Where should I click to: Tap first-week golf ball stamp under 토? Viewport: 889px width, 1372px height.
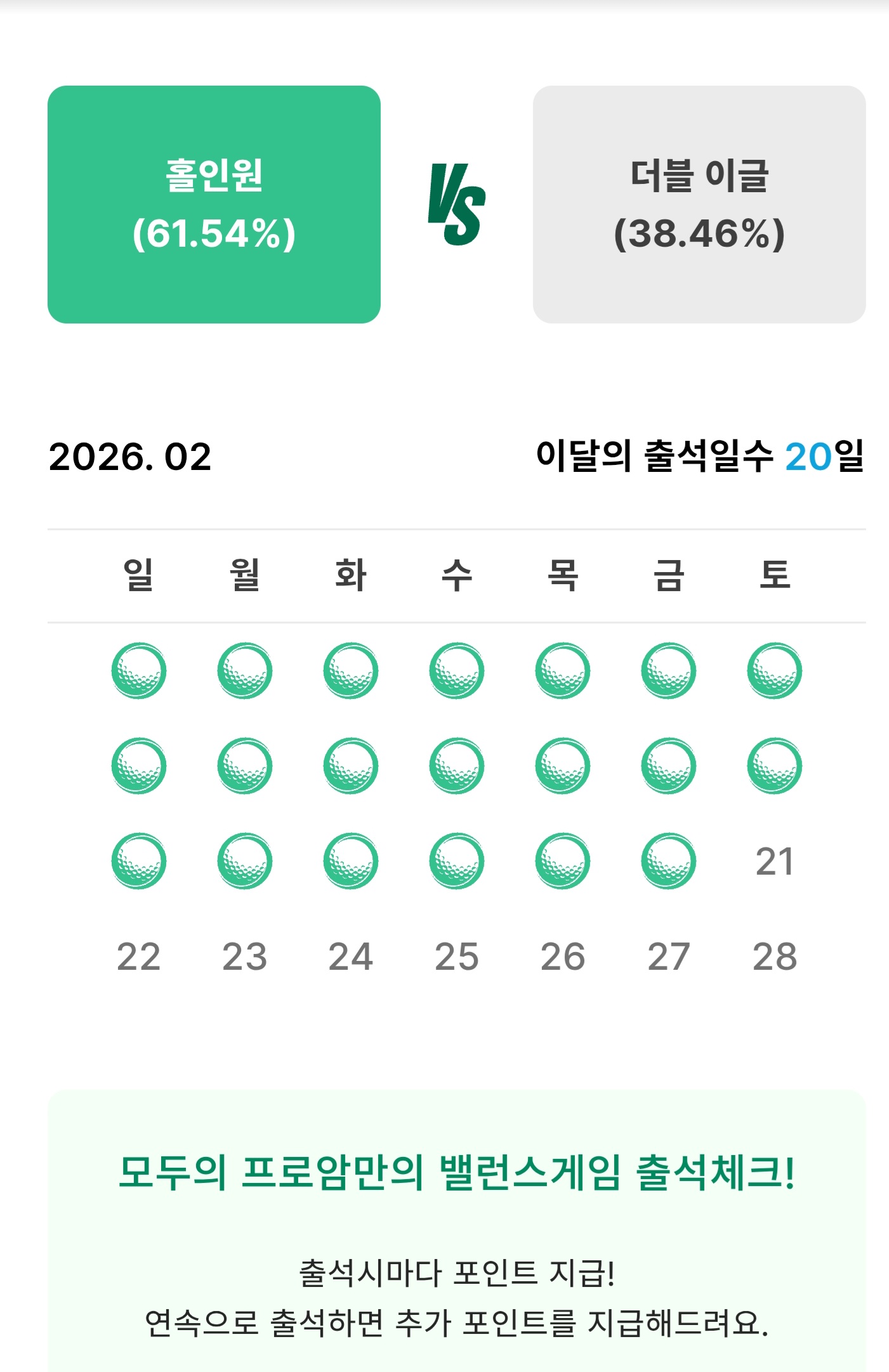[774, 670]
